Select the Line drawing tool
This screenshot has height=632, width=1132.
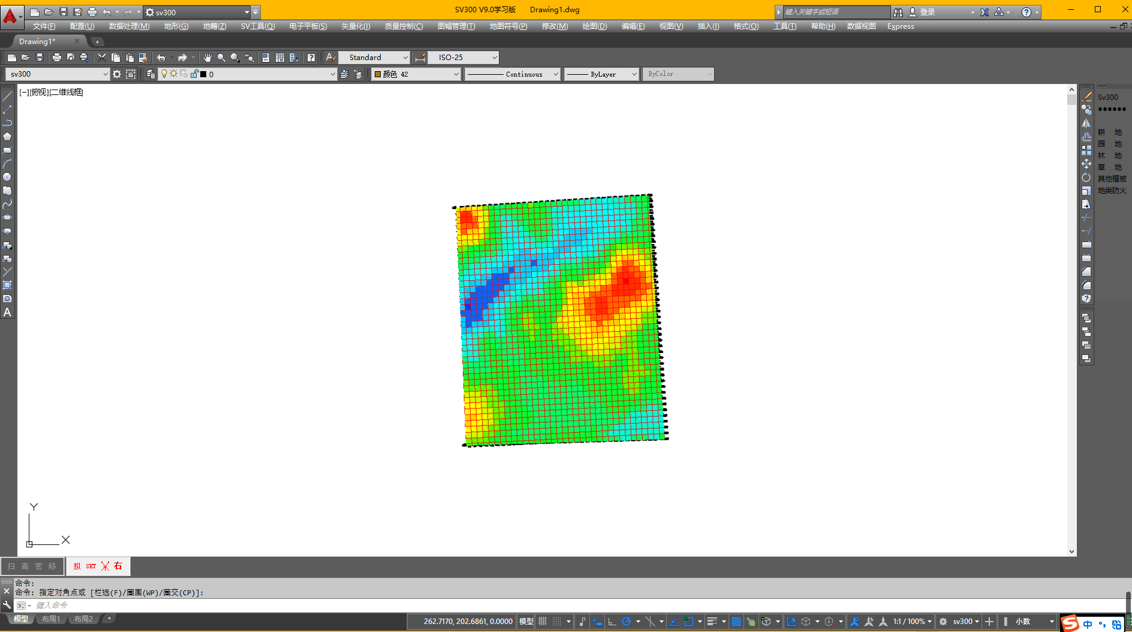click(7, 96)
